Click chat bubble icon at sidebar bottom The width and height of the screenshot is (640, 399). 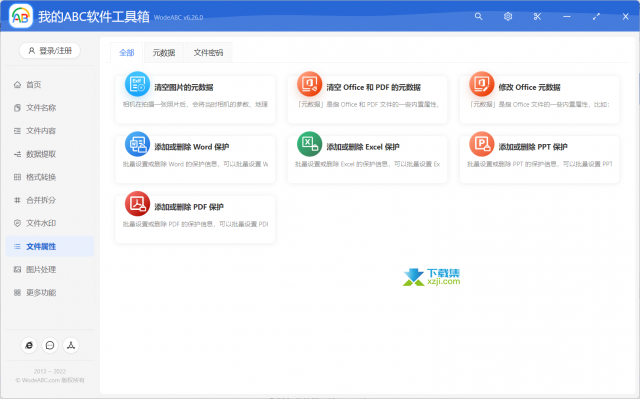point(50,346)
